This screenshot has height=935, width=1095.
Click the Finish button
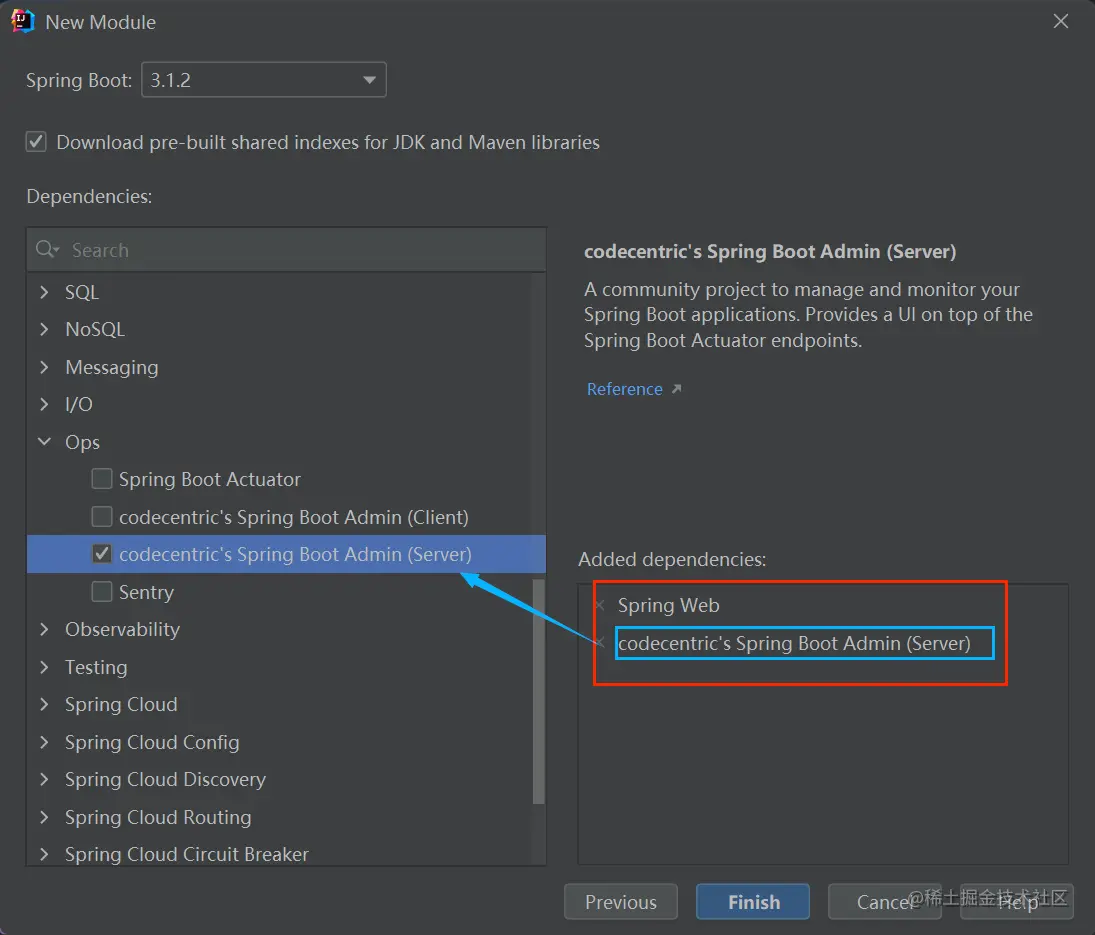753,901
